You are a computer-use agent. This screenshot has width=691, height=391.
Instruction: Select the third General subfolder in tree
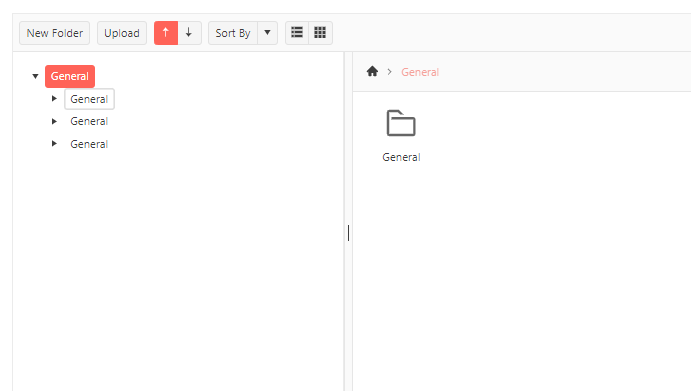tap(89, 144)
